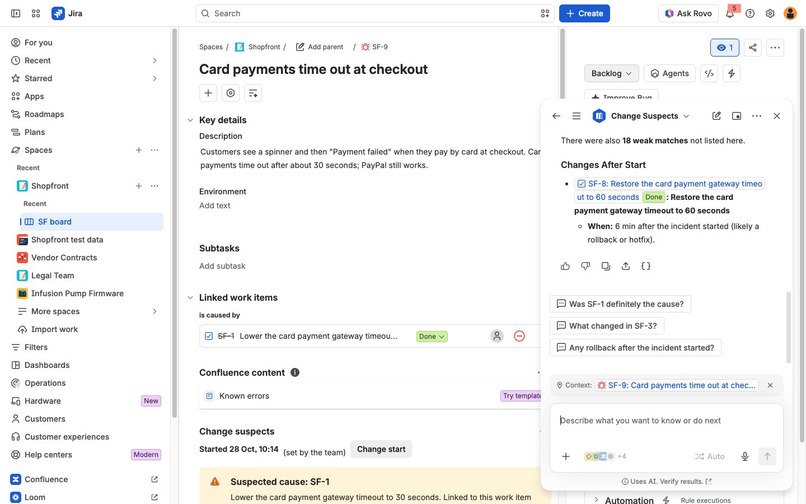Click the Create button

[x=584, y=13]
